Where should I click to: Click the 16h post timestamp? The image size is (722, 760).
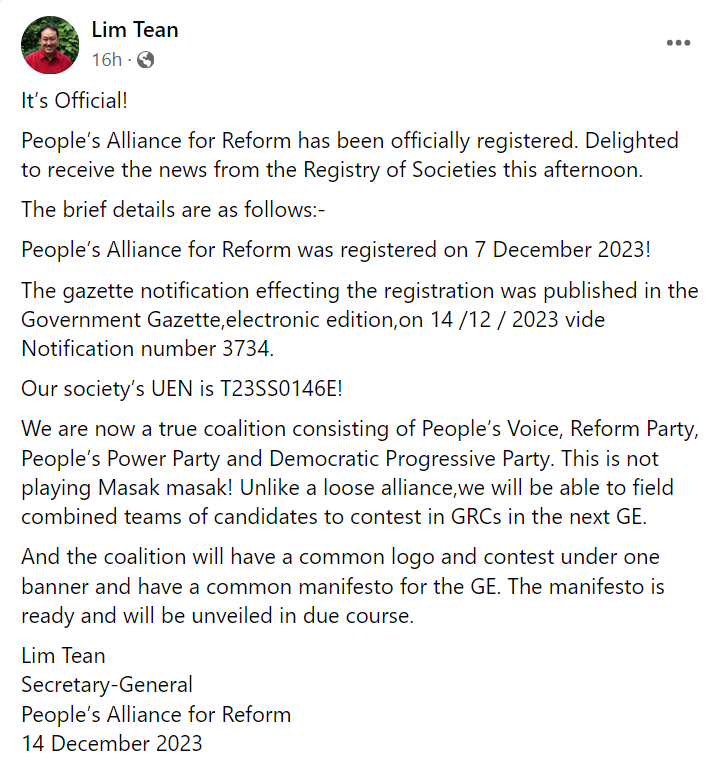coord(106,60)
